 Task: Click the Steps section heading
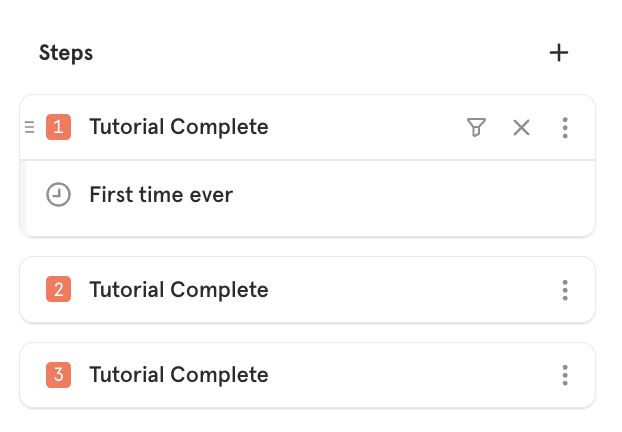[x=66, y=53]
